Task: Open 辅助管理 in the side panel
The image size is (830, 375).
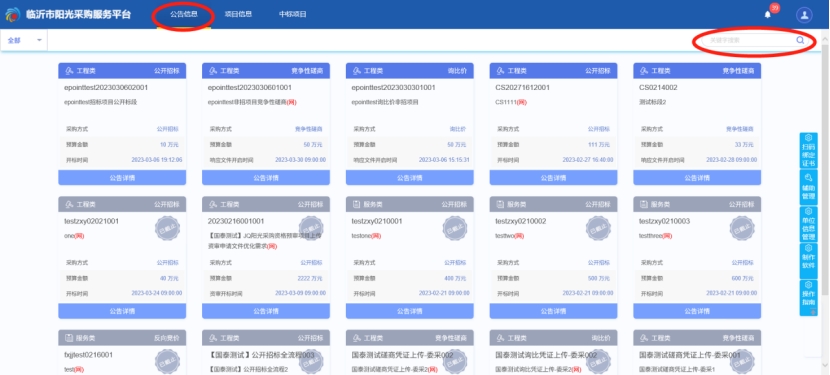Action: pyautogui.click(x=808, y=187)
